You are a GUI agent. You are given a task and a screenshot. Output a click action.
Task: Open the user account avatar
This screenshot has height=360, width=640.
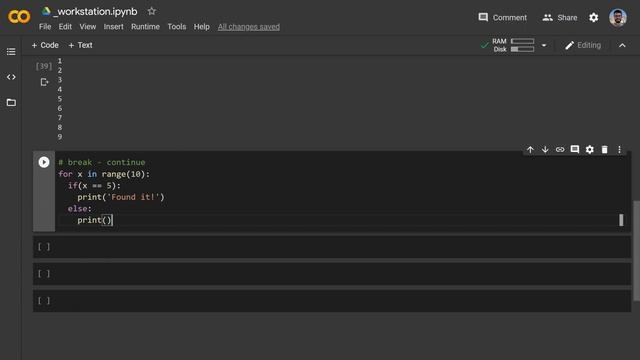tap(618, 18)
